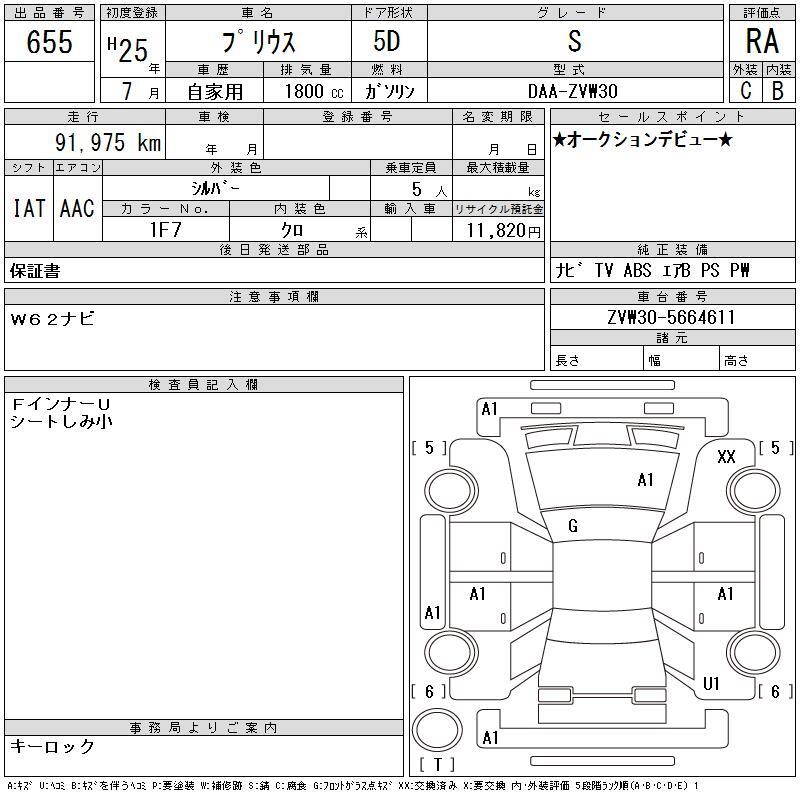Screen dimensions: 800x800
Task: Select the recycle deposit 11,820円
Action: pos(503,231)
